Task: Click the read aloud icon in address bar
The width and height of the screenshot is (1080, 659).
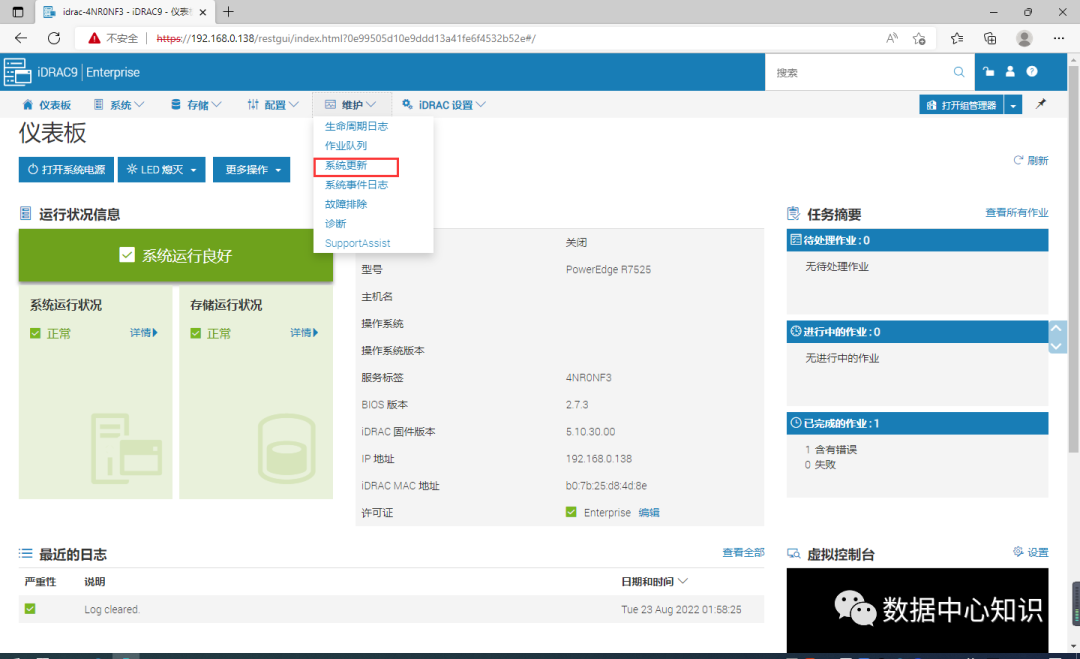Action: point(891,38)
